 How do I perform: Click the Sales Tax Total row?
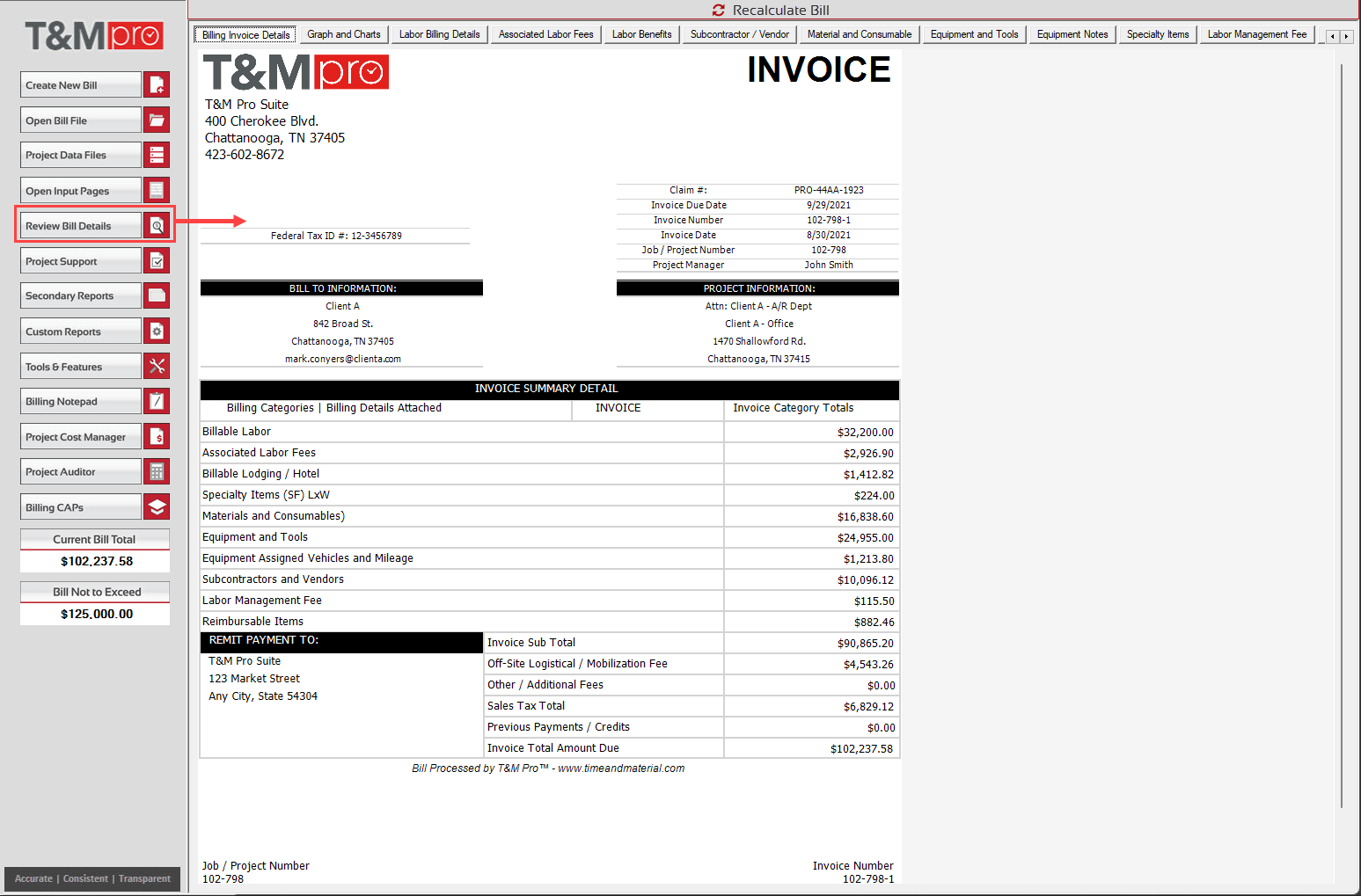[x=692, y=706]
